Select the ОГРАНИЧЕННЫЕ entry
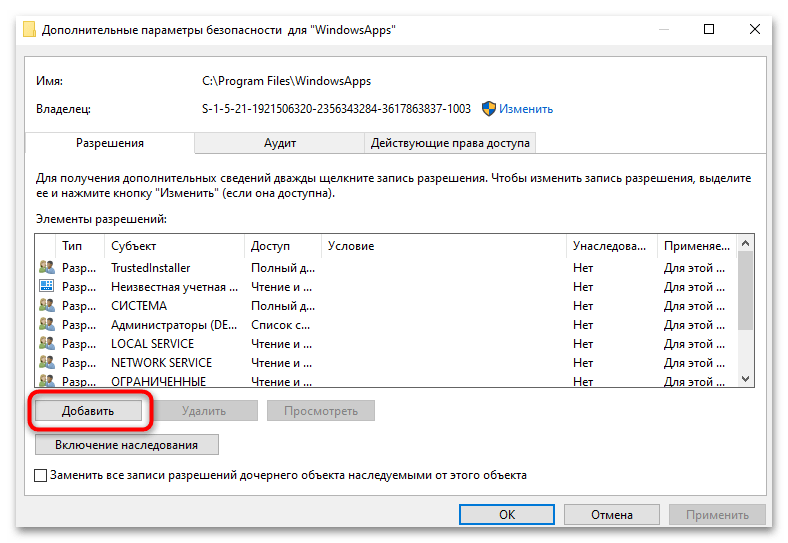This screenshot has width=788, height=543. (386, 380)
